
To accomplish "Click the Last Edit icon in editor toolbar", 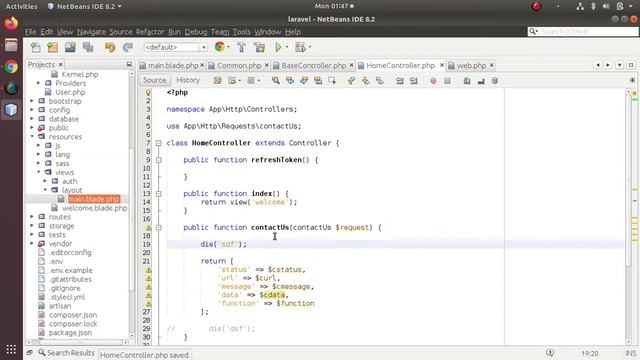I will (x=218, y=81).
